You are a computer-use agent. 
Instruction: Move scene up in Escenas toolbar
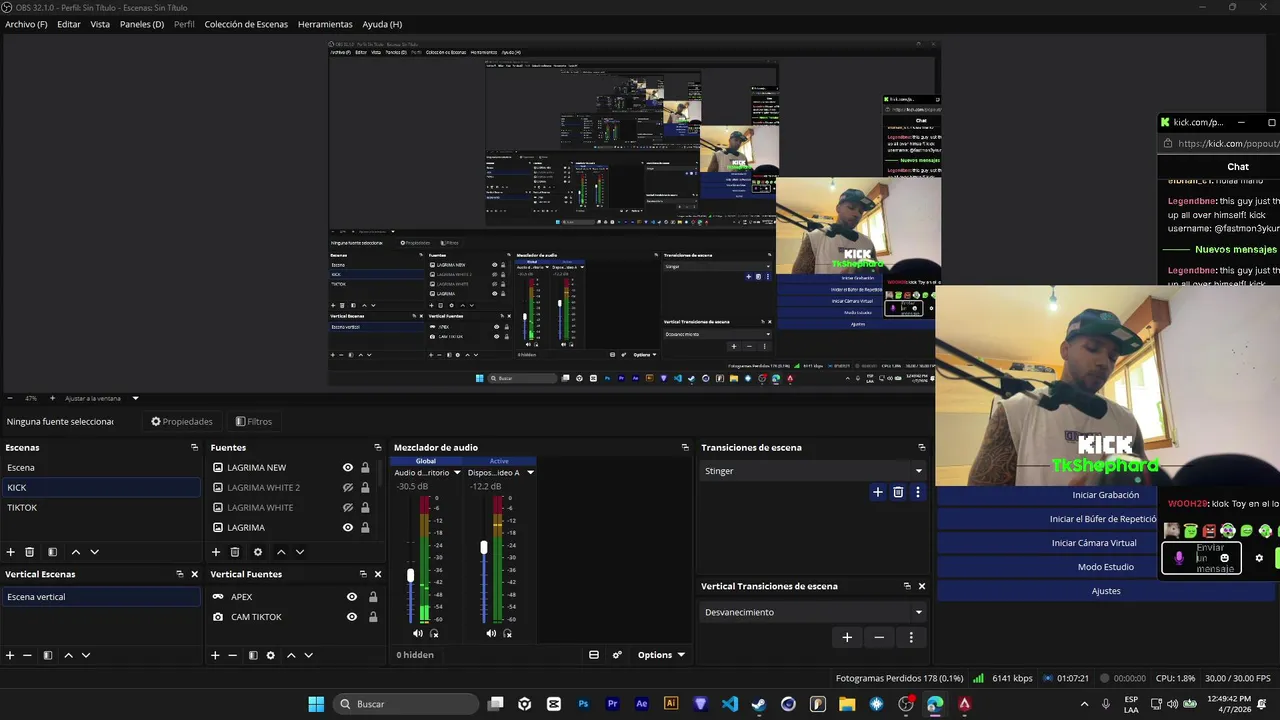(x=75, y=552)
